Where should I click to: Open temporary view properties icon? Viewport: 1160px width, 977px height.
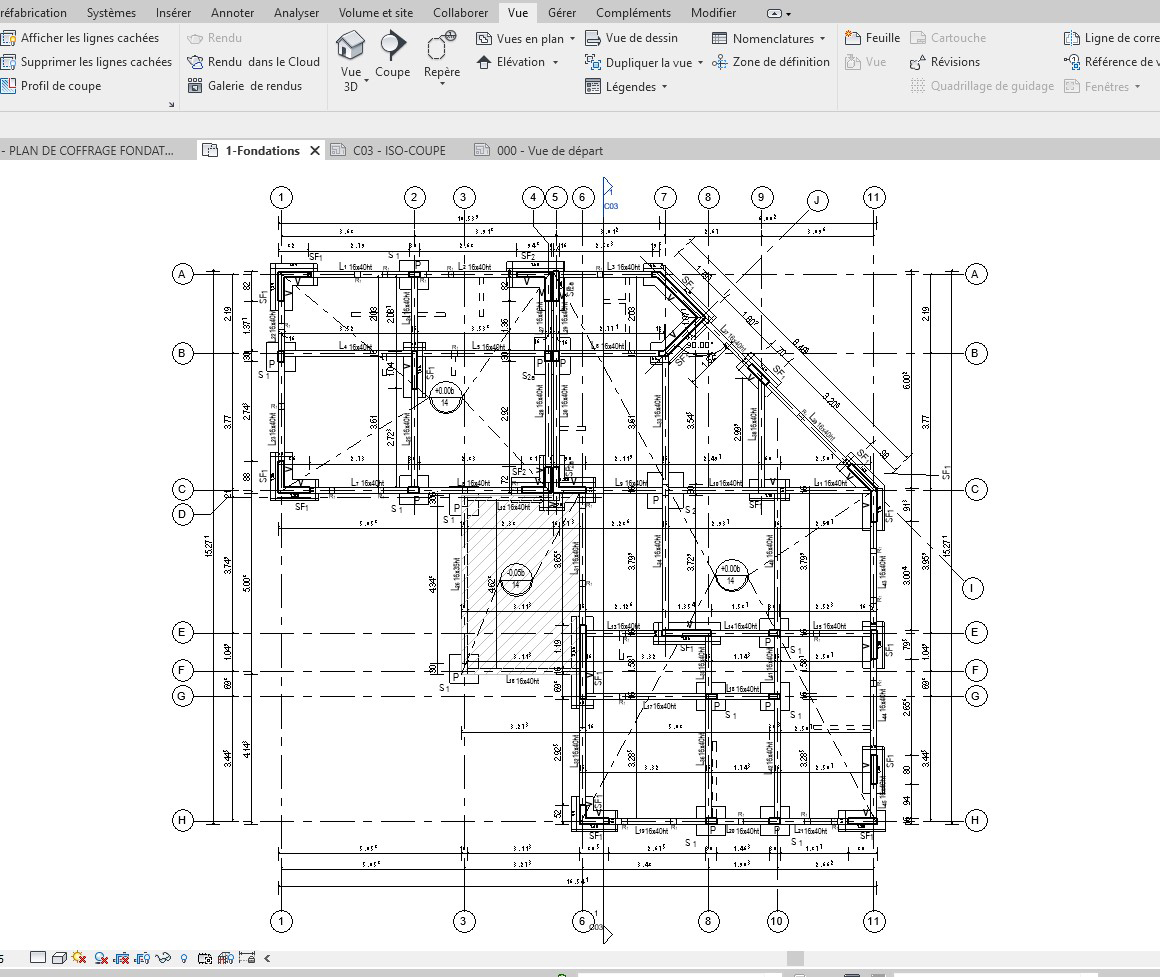tap(205, 958)
